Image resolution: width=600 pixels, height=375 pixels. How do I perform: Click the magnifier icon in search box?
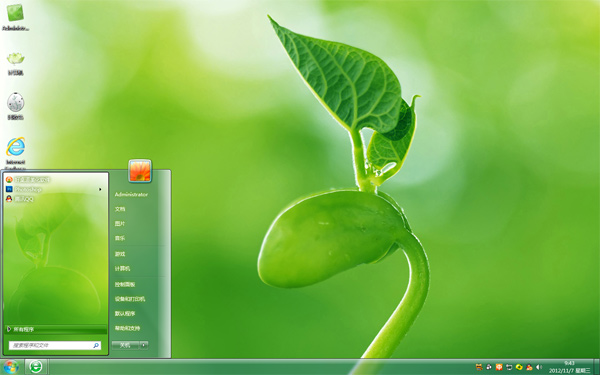(96, 346)
